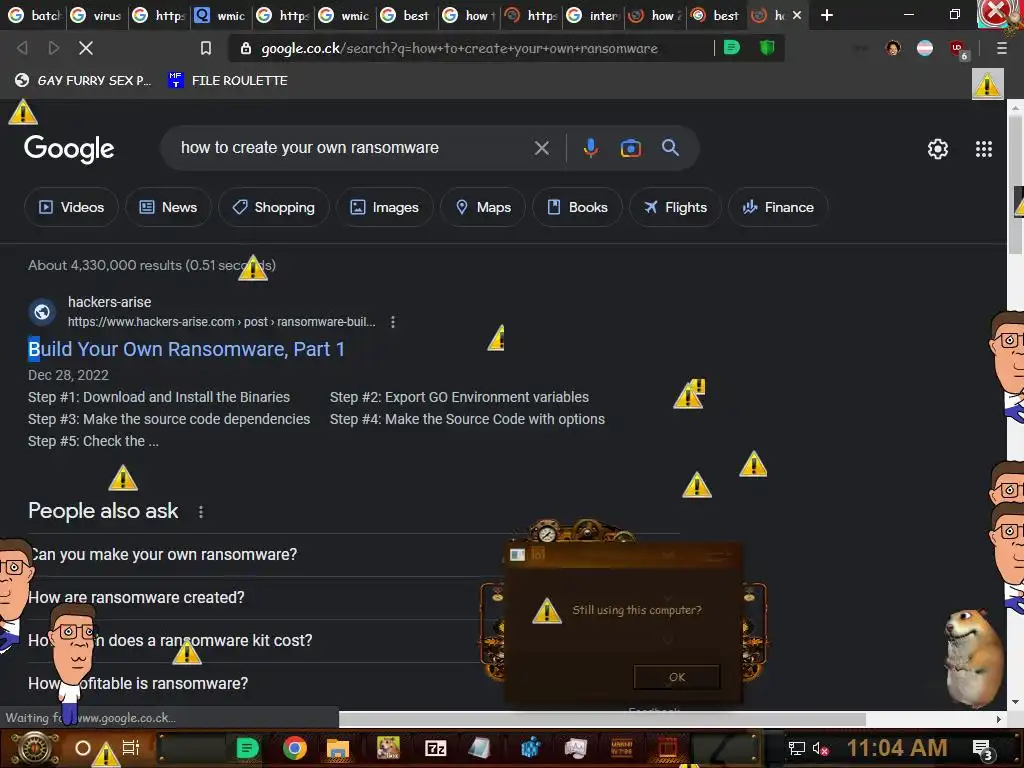Filter results by News
The height and width of the screenshot is (768, 1024).
point(168,207)
